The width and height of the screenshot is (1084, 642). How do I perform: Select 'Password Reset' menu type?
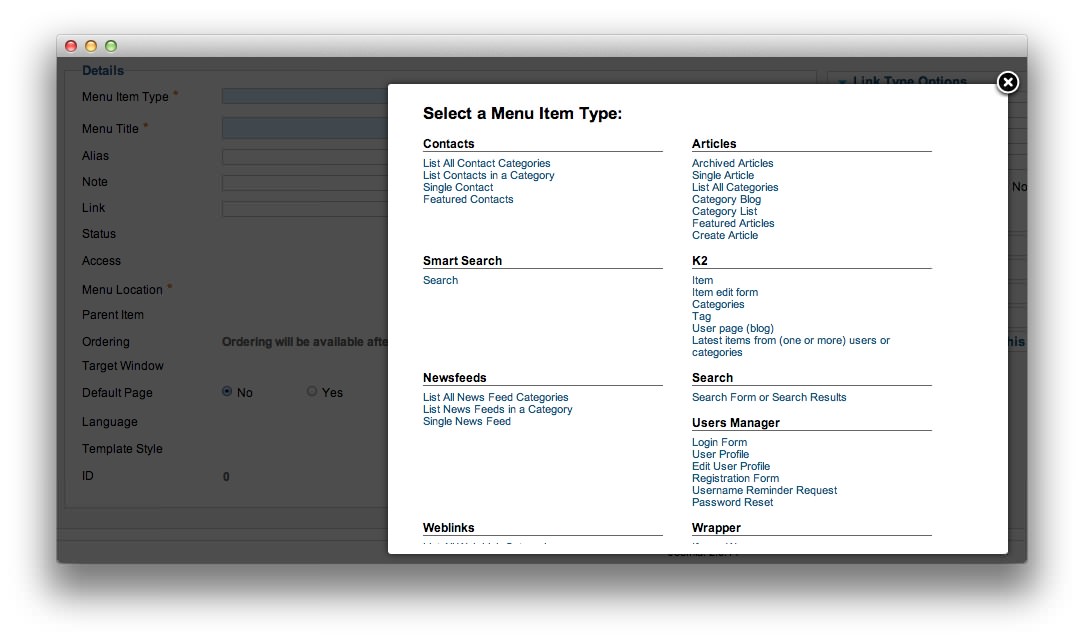pyautogui.click(x=732, y=503)
